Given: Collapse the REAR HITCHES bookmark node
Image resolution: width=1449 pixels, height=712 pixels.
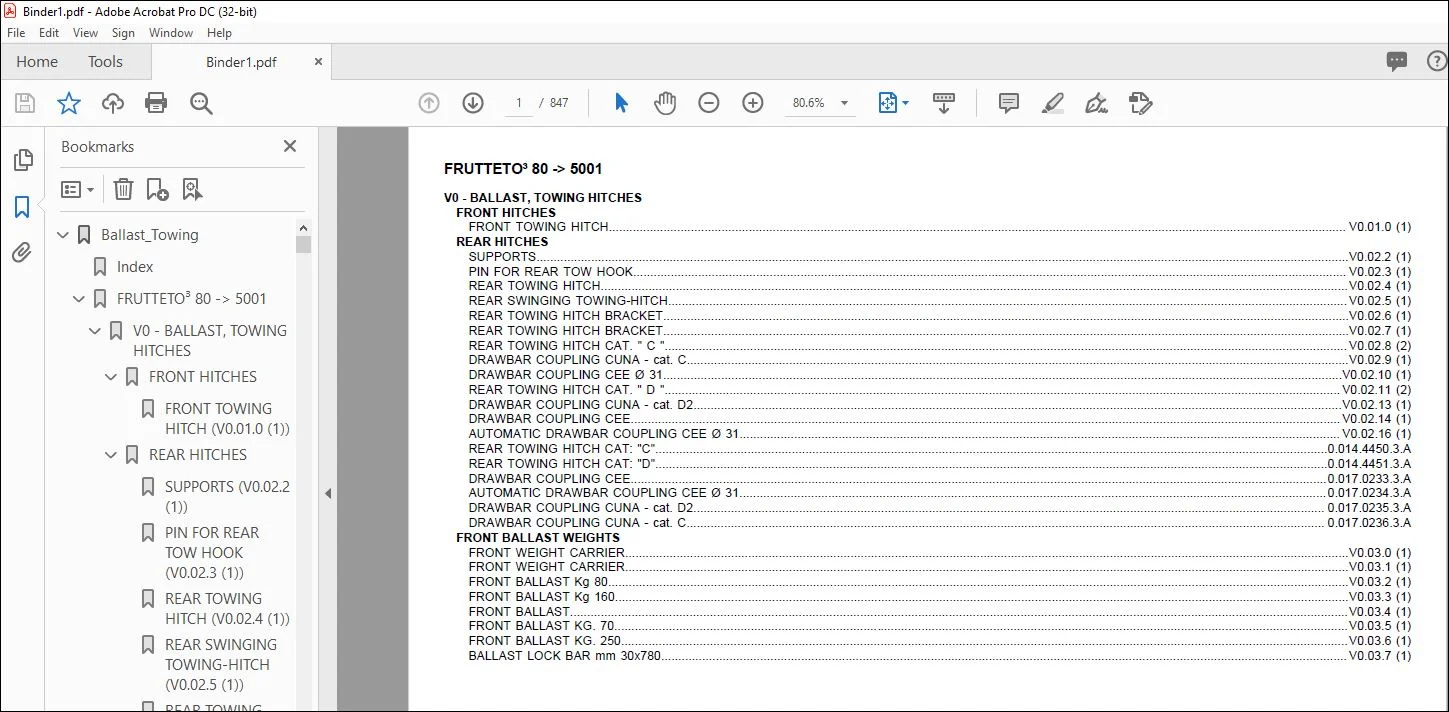Looking at the screenshot, I should (112, 455).
